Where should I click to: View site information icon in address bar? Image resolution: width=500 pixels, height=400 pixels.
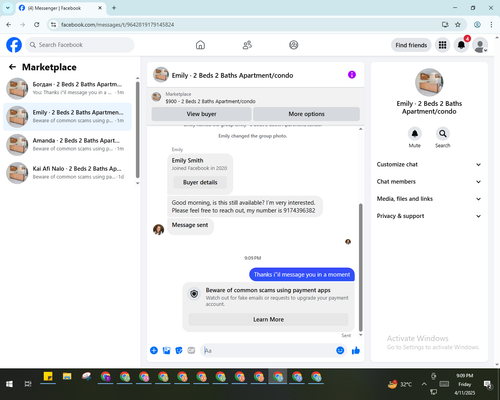(x=53, y=25)
